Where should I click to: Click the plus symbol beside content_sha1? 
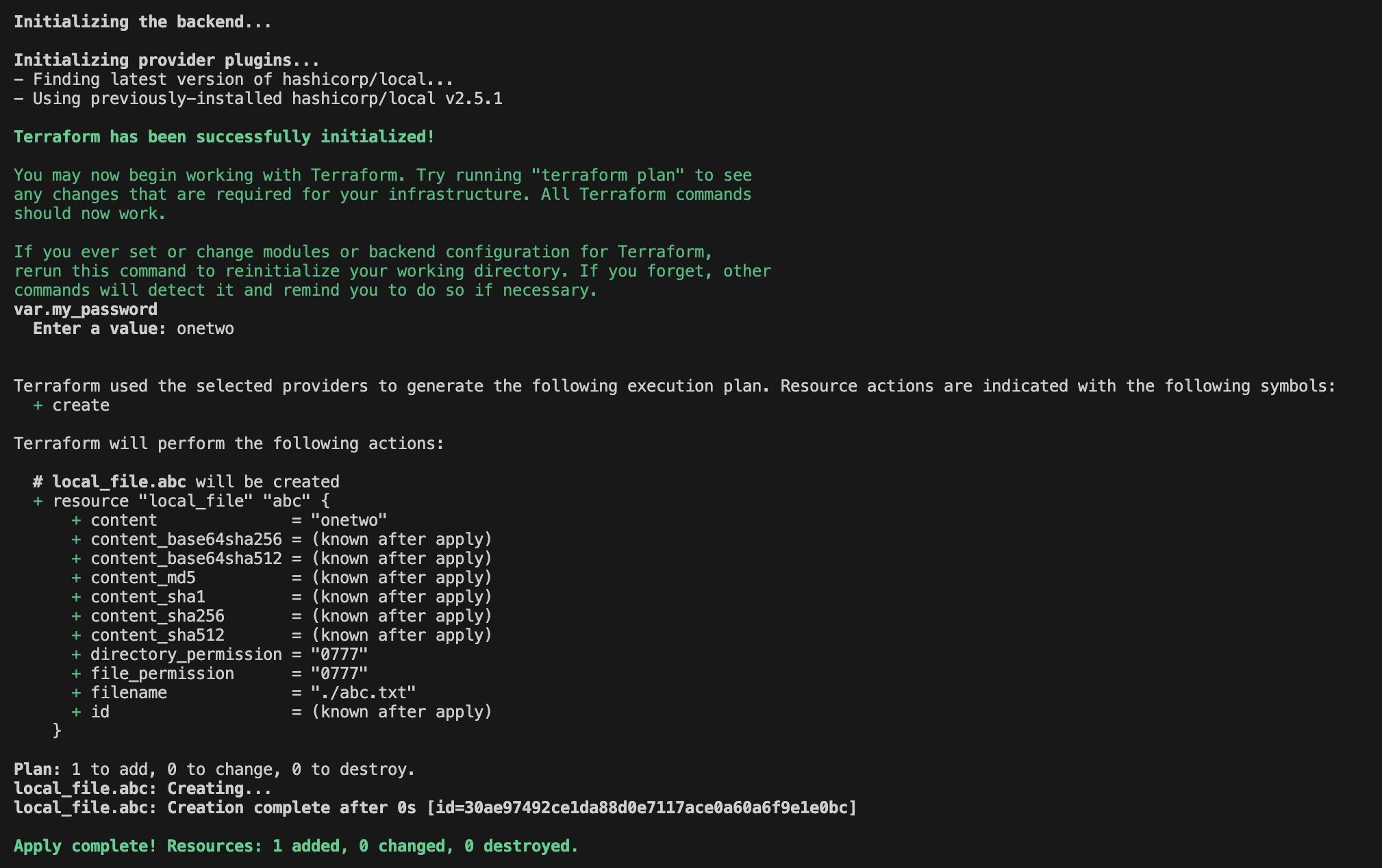point(76,597)
